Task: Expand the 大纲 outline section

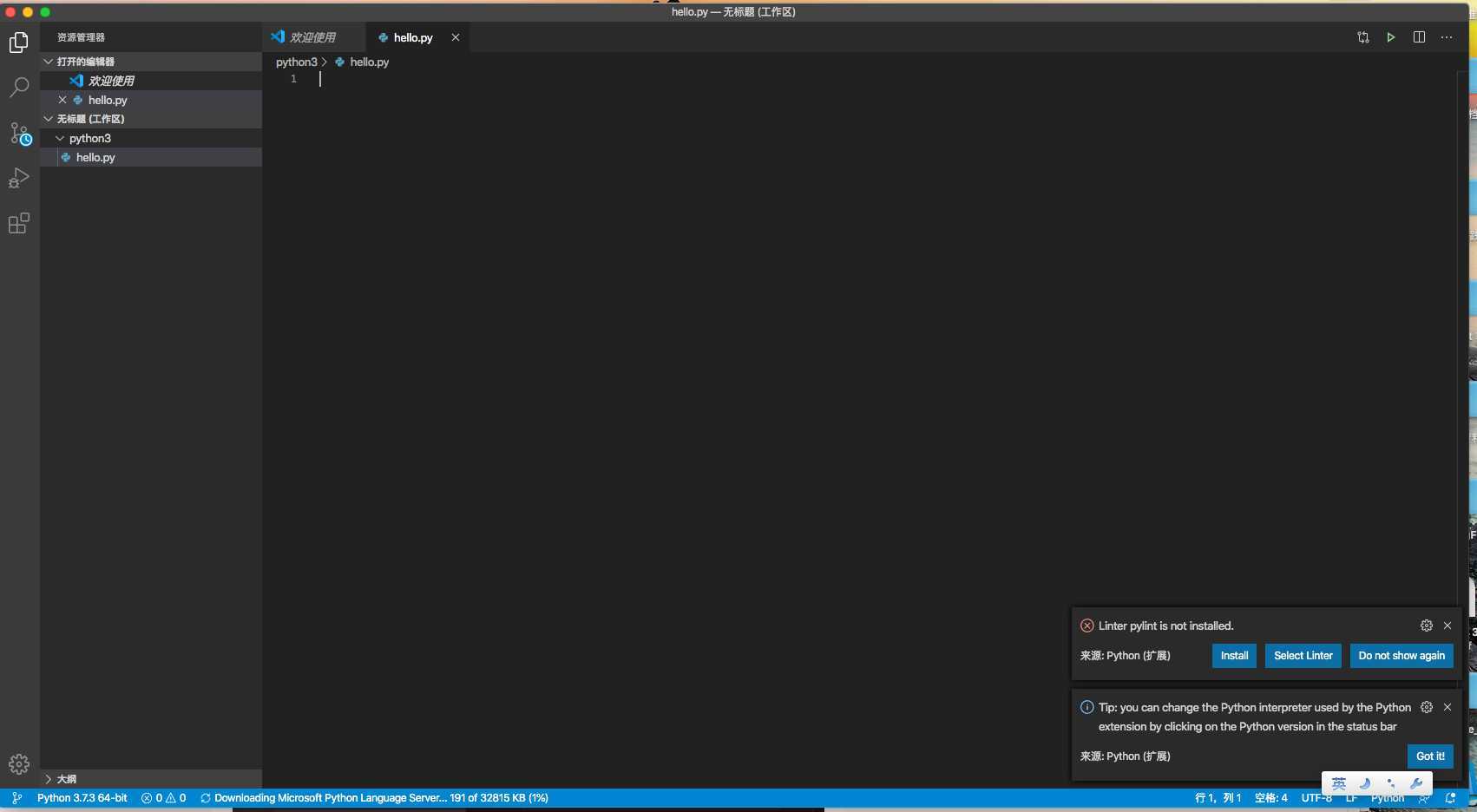Action: pos(151,779)
